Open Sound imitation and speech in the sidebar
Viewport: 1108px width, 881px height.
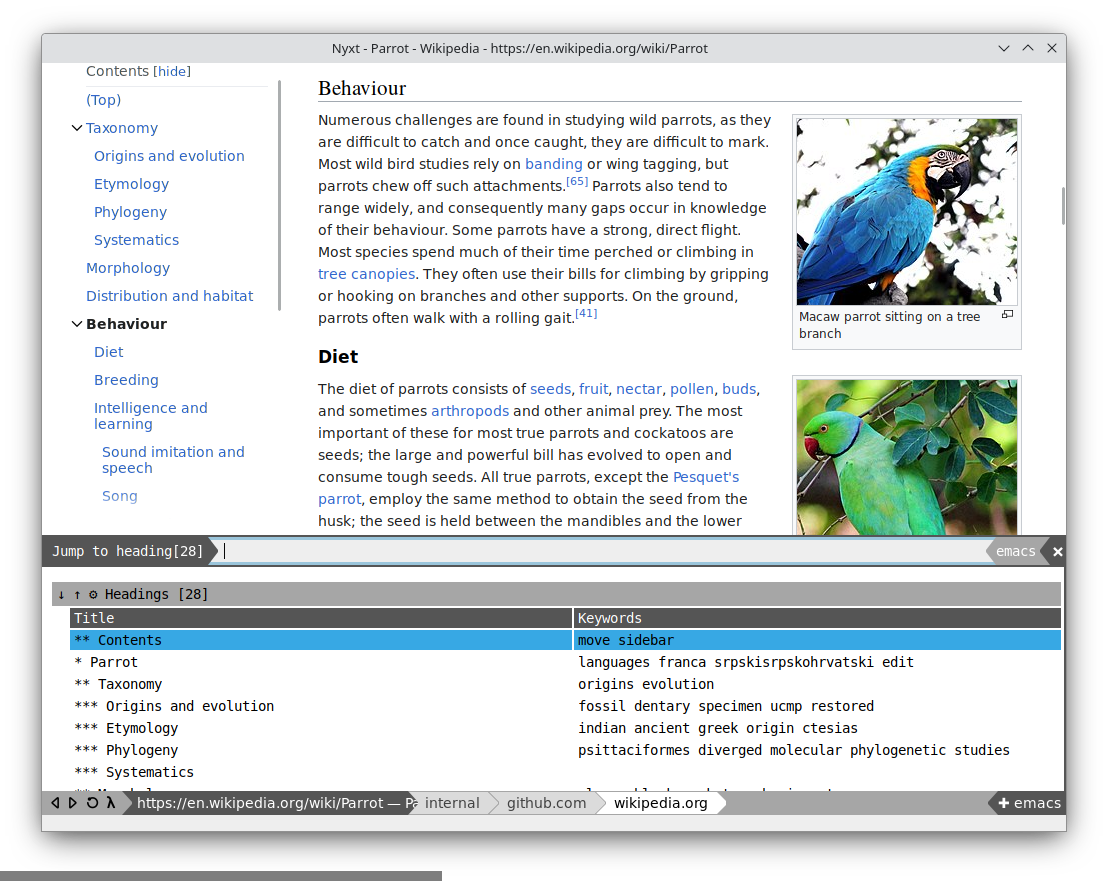pyautogui.click(x=173, y=460)
